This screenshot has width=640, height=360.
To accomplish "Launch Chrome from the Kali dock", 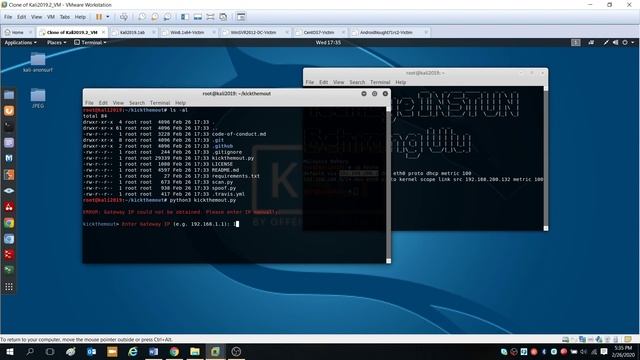I will 9,223.
